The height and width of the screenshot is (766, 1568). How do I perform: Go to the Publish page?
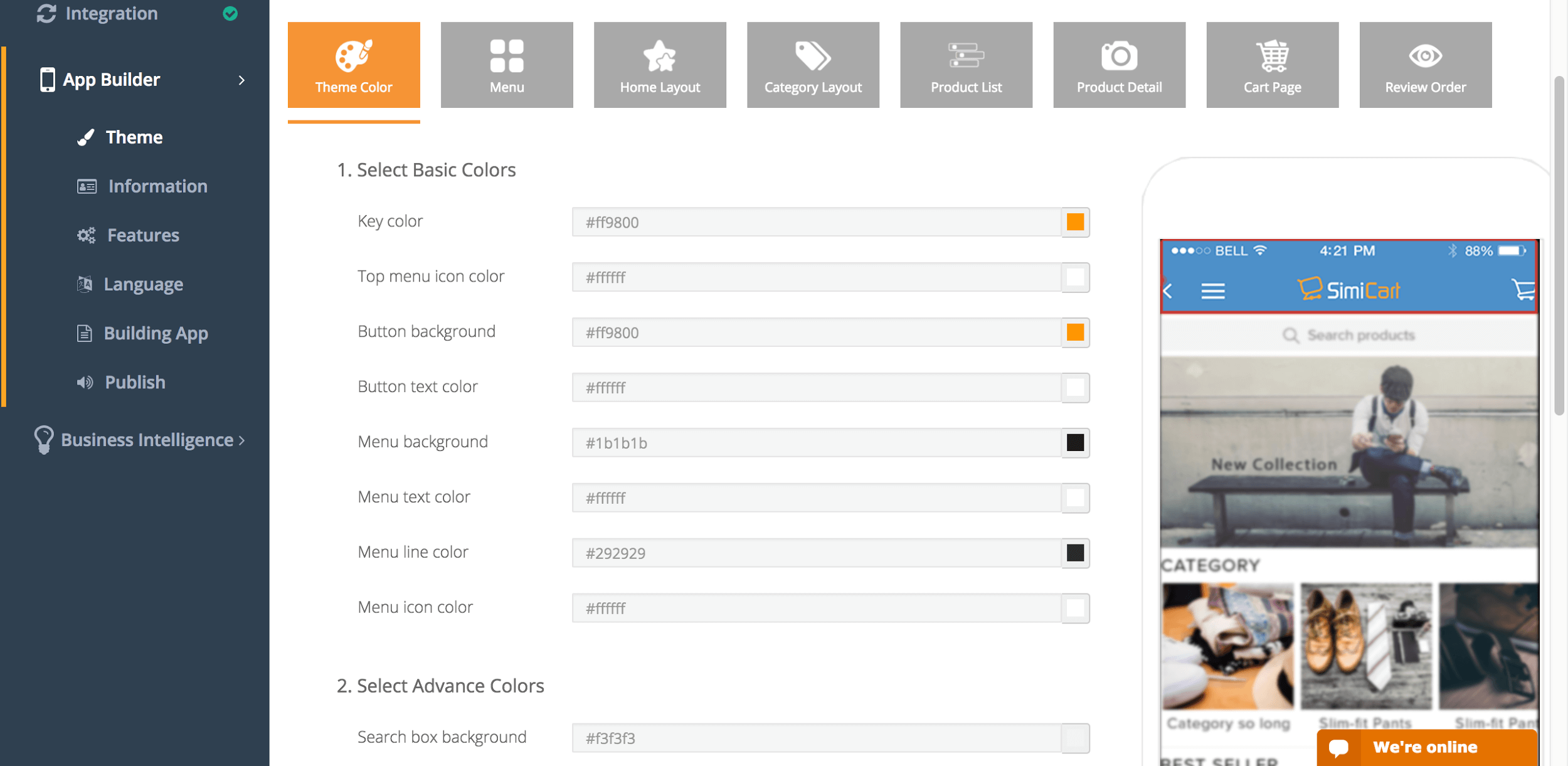[x=135, y=382]
